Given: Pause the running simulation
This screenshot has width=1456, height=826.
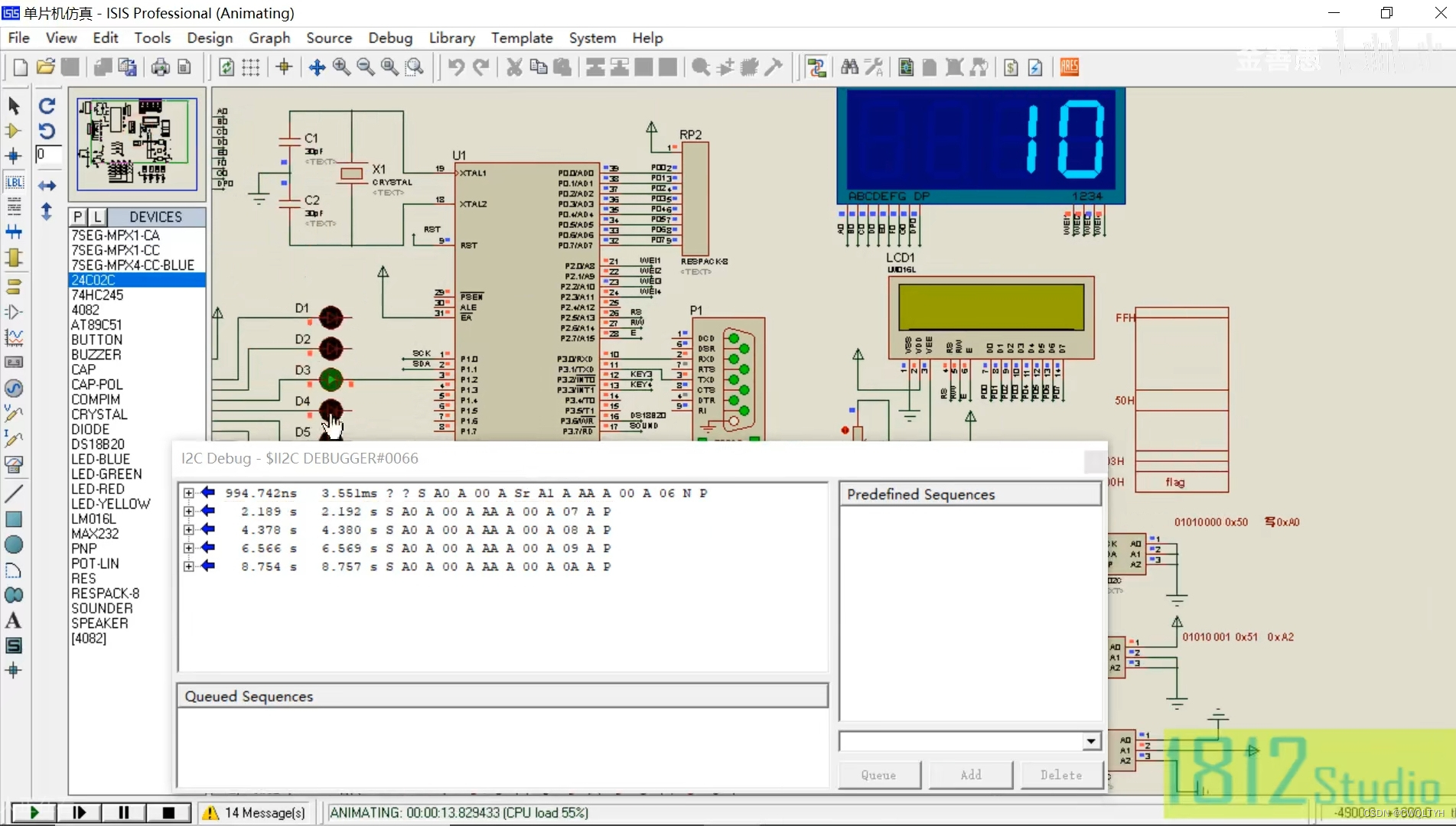Looking at the screenshot, I should [124, 812].
